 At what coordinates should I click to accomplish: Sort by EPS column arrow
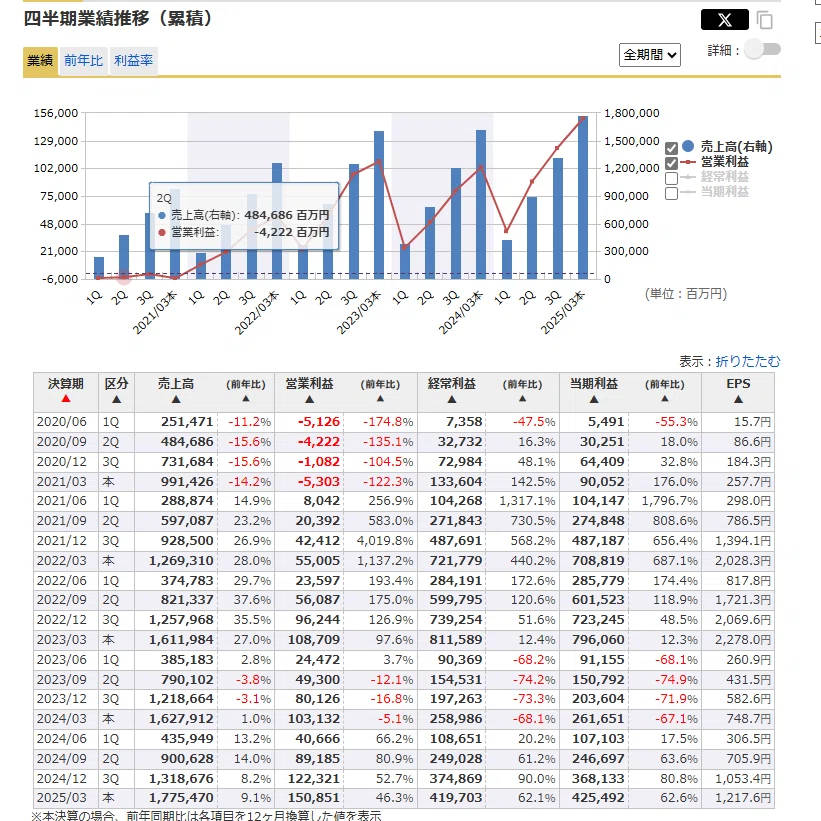point(738,400)
